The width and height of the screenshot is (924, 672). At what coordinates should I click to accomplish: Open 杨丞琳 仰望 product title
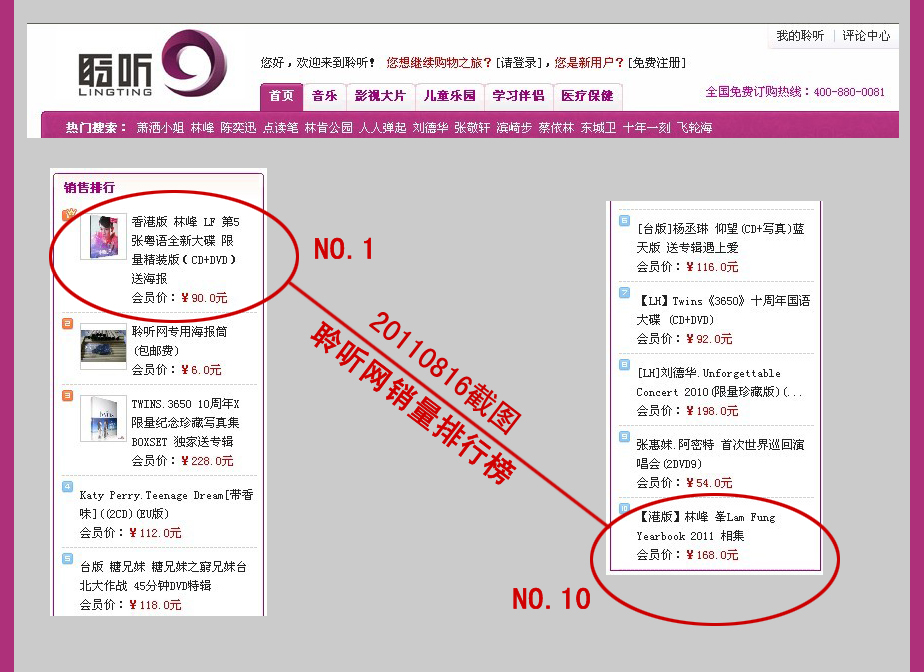tap(721, 238)
